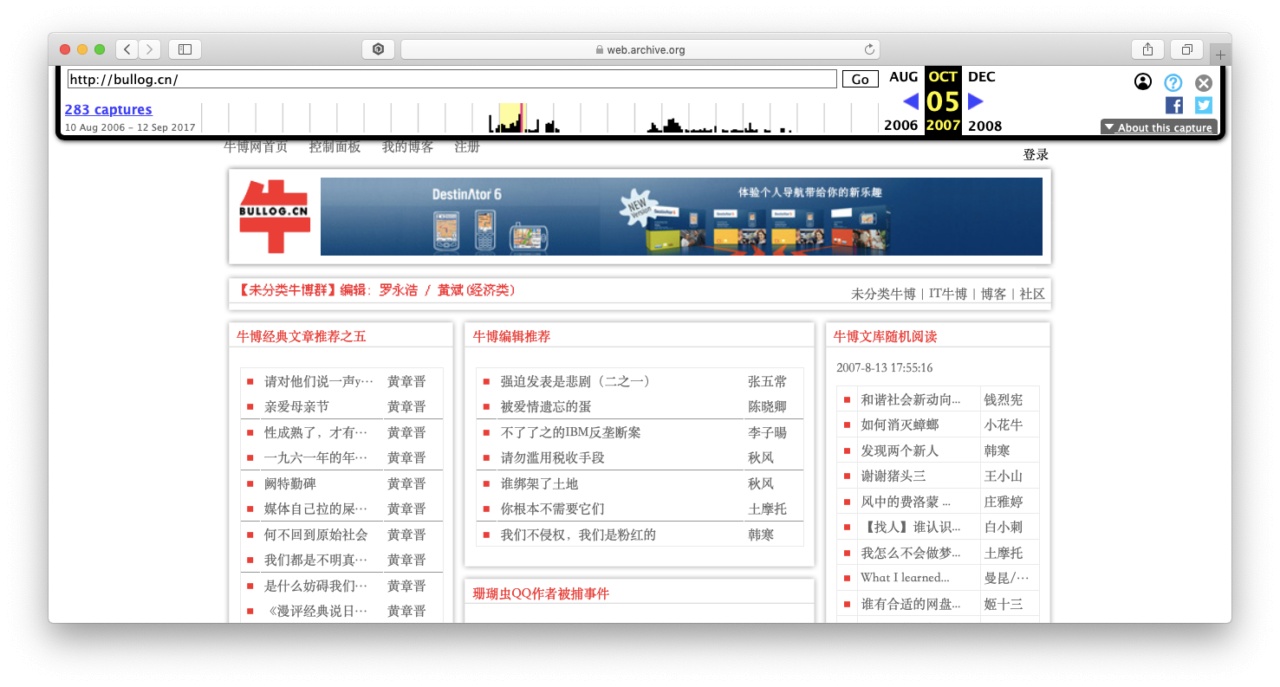
Task: Share capture on Twitter icon
Action: 1203,105
